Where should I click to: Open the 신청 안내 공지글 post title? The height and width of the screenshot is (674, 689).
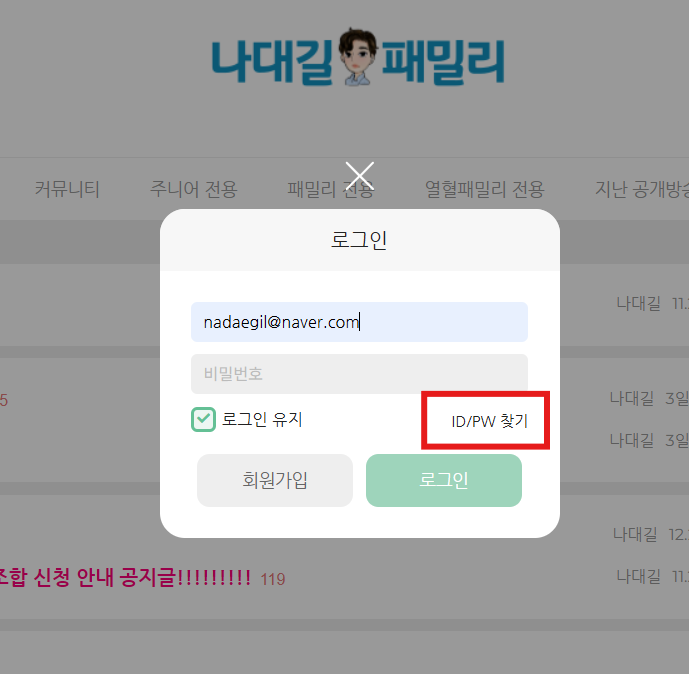pyautogui.click(x=125, y=577)
